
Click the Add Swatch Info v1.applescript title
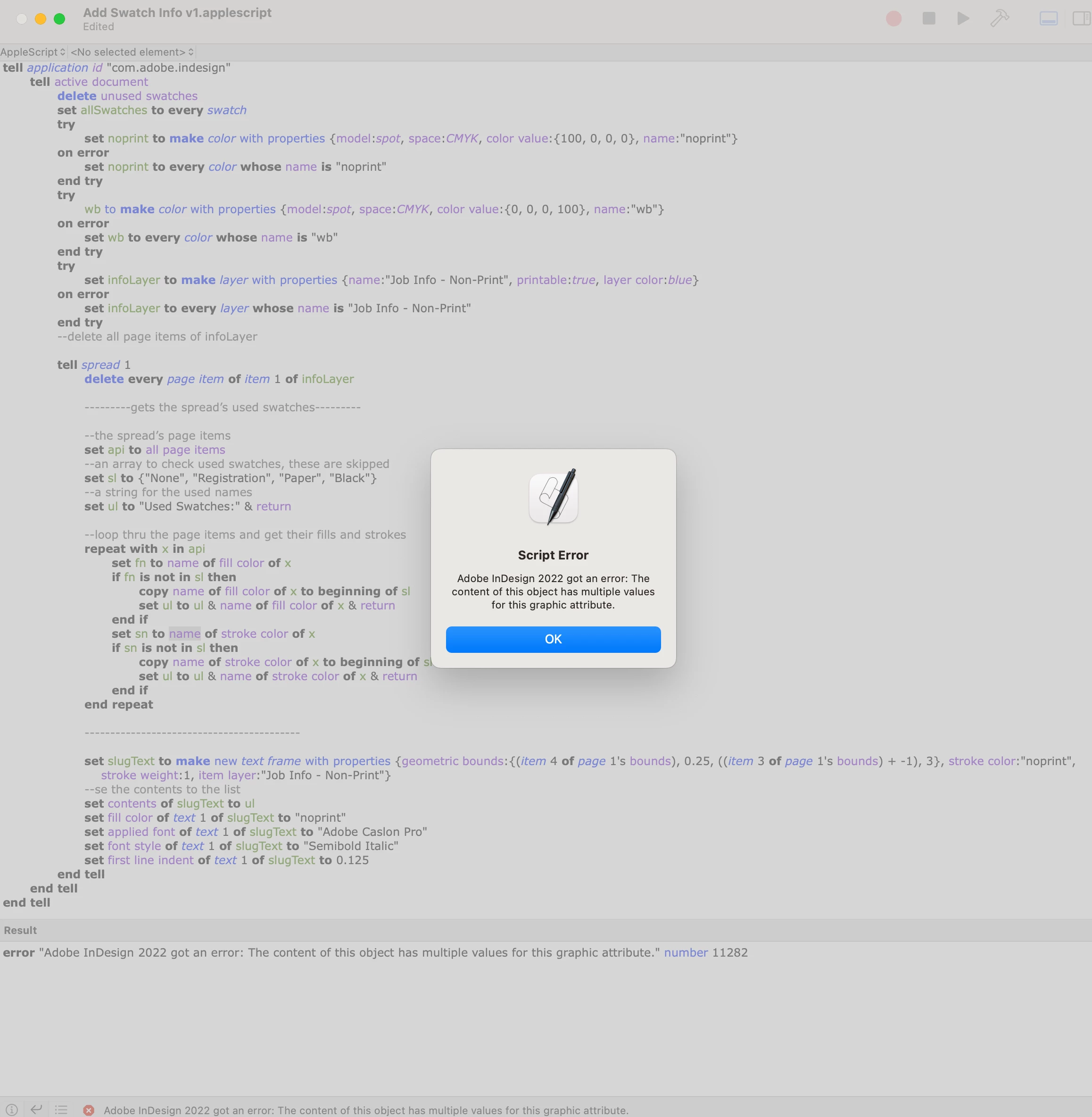tap(177, 13)
